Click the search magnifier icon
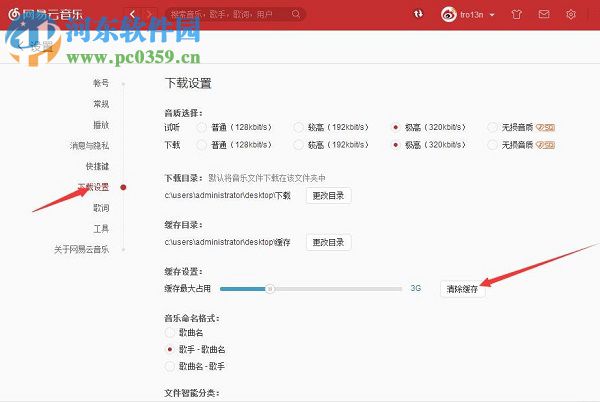Image resolution: width=600 pixels, height=402 pixels. coord(296,14)
